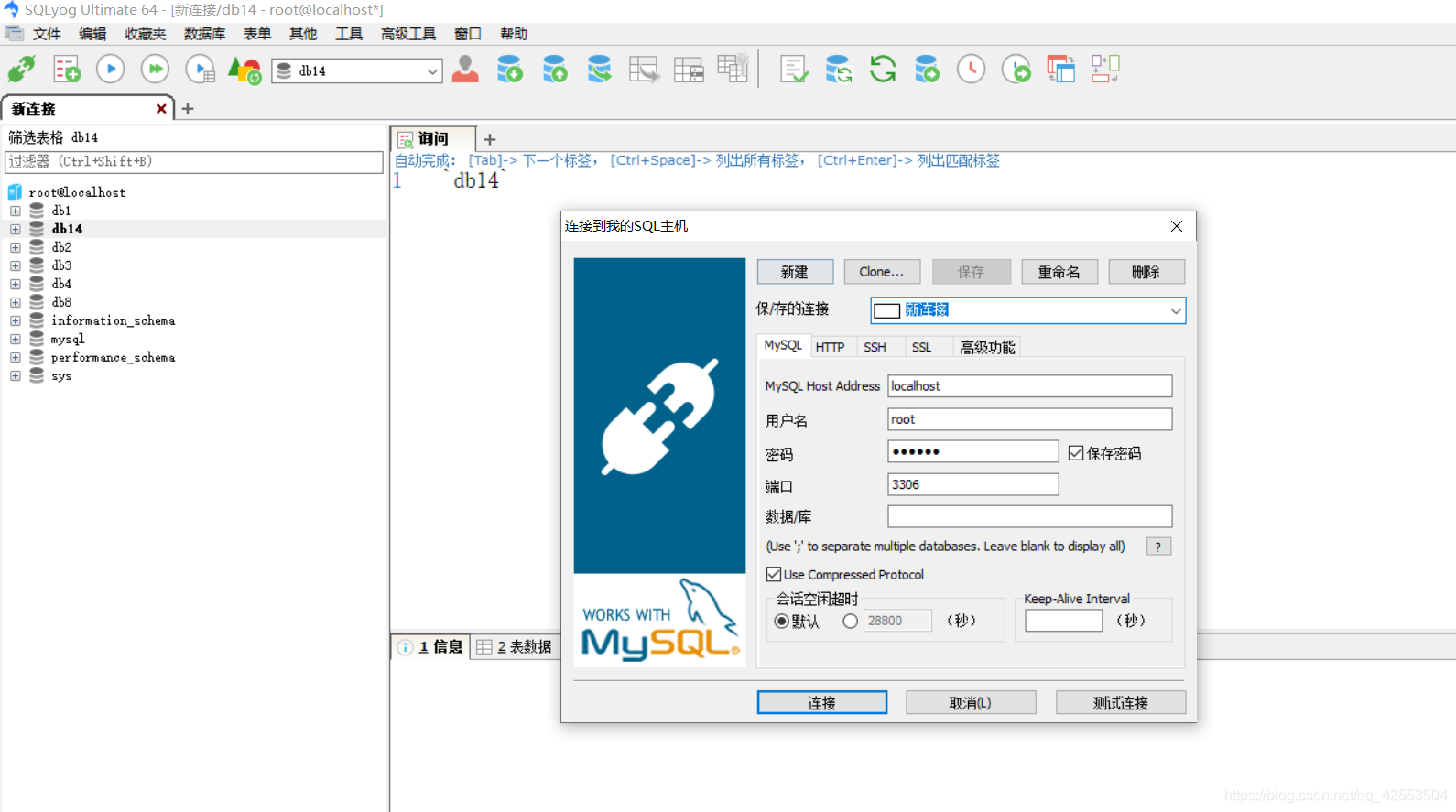Click the import external data database icon
1456x812 pixels.
point(510,70)
